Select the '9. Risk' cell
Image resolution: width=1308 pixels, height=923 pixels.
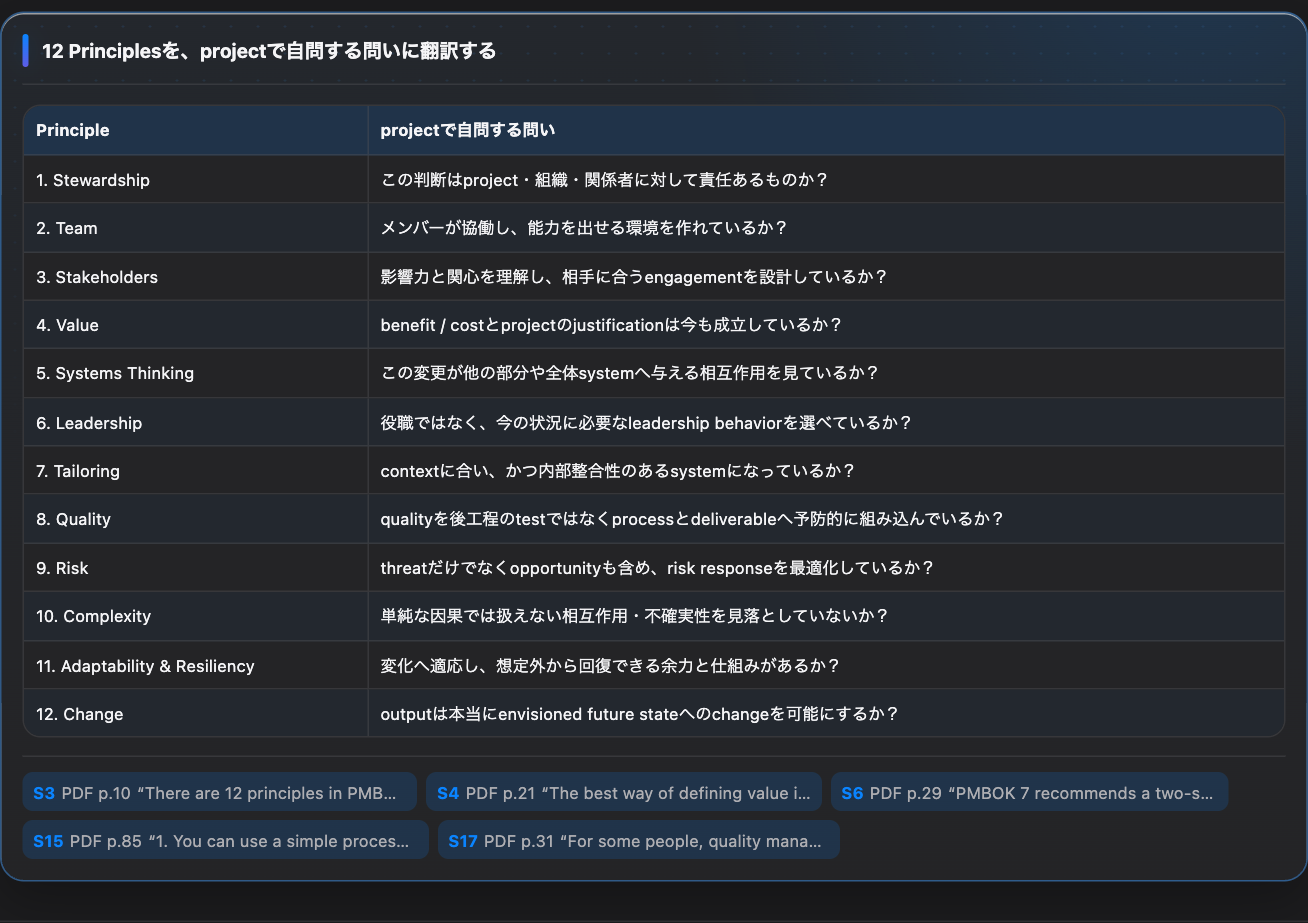point(196,568)
